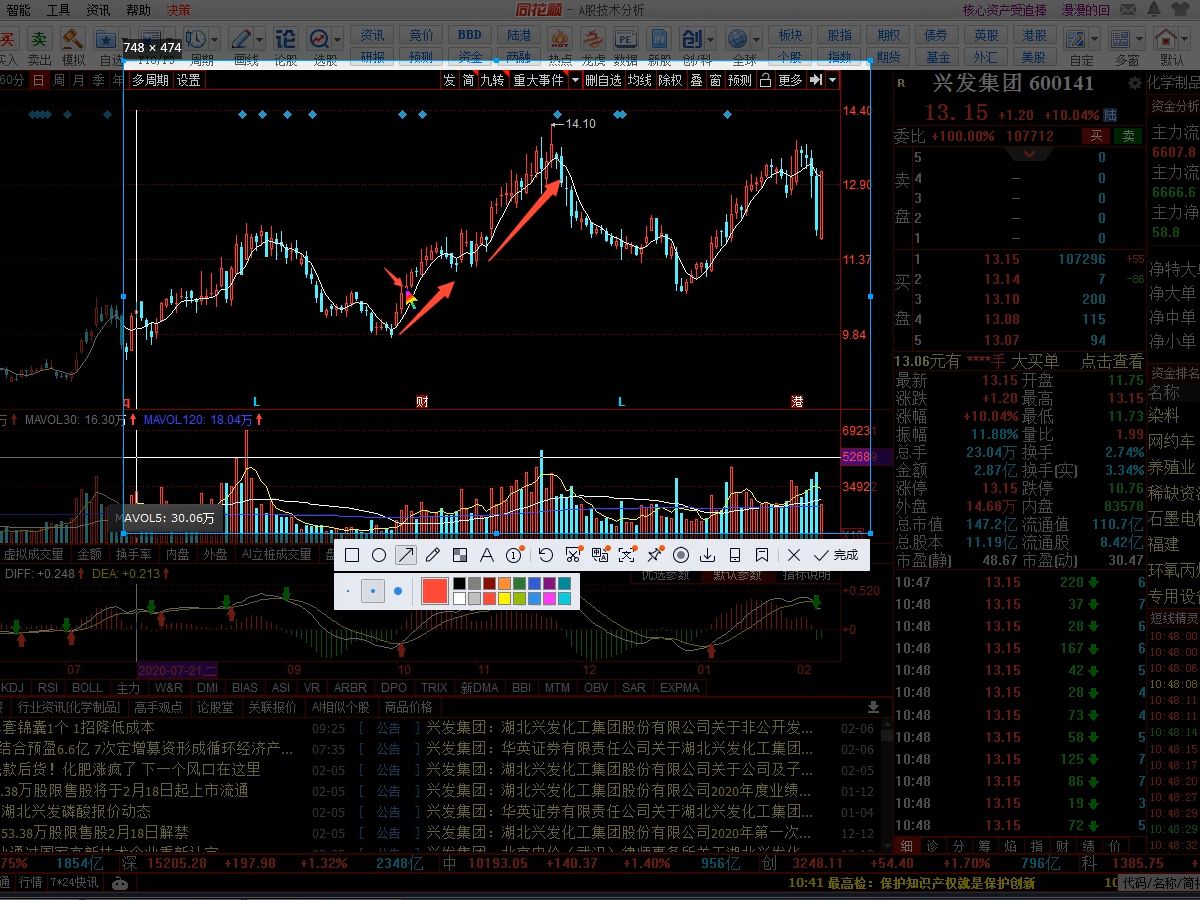Expand the 周期 period dropdown arrow
The width and height of the screenshot is (1200, 900).
[x=215, y=39]
